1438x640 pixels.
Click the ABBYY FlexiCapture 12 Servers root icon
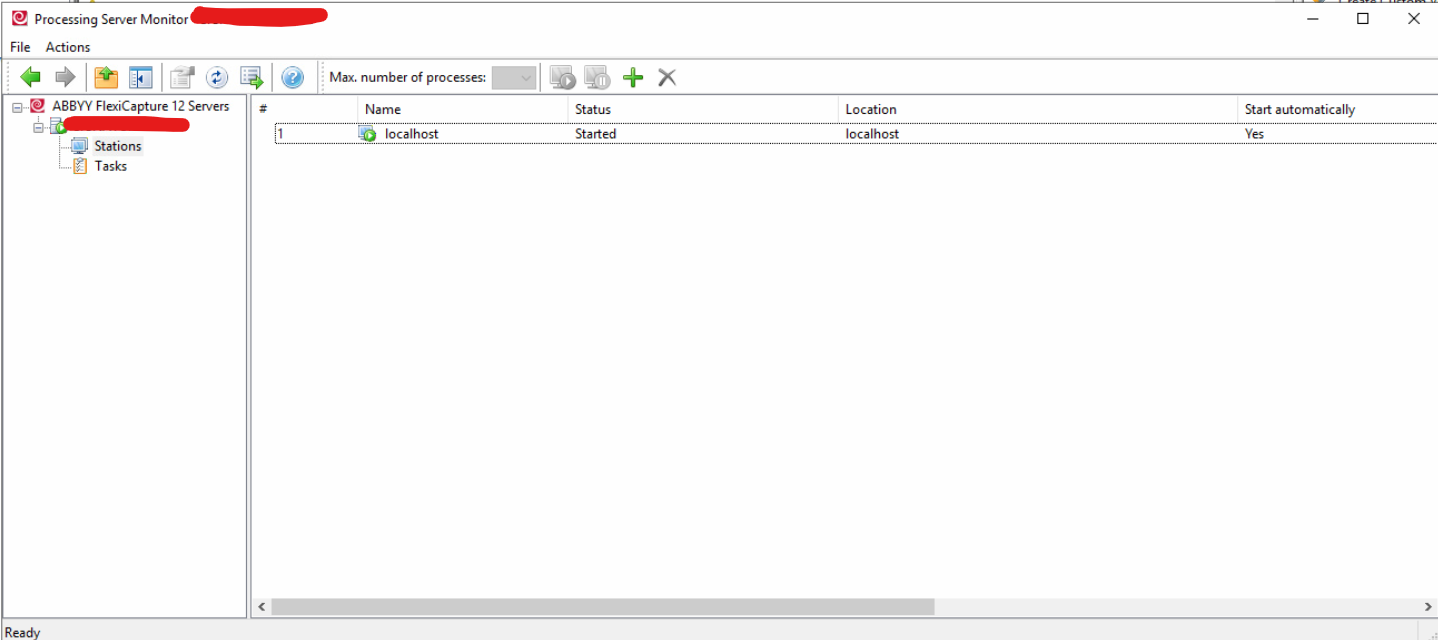[38, 106]
